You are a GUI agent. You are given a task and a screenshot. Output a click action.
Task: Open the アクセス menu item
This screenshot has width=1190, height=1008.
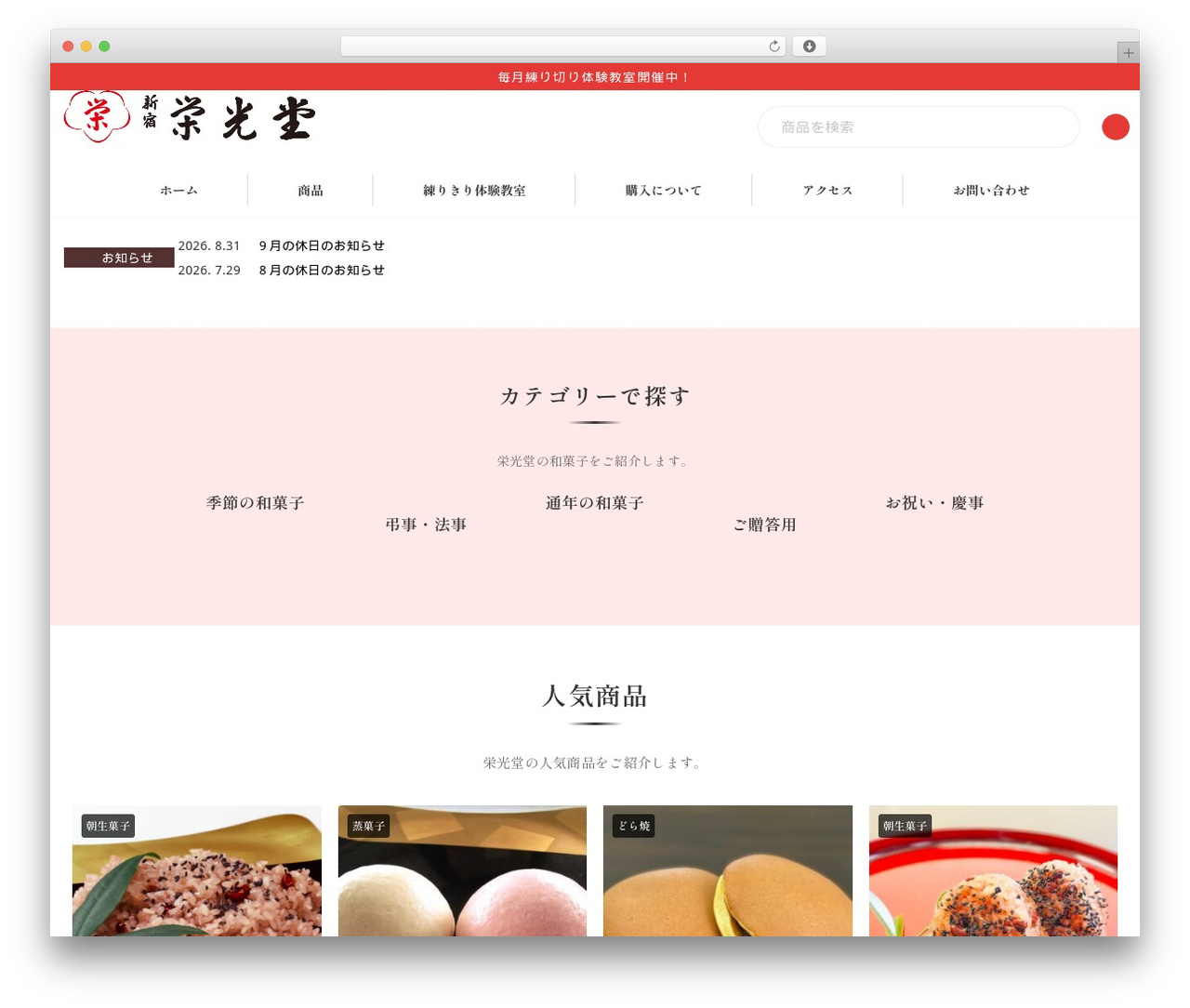click(827, 191)
